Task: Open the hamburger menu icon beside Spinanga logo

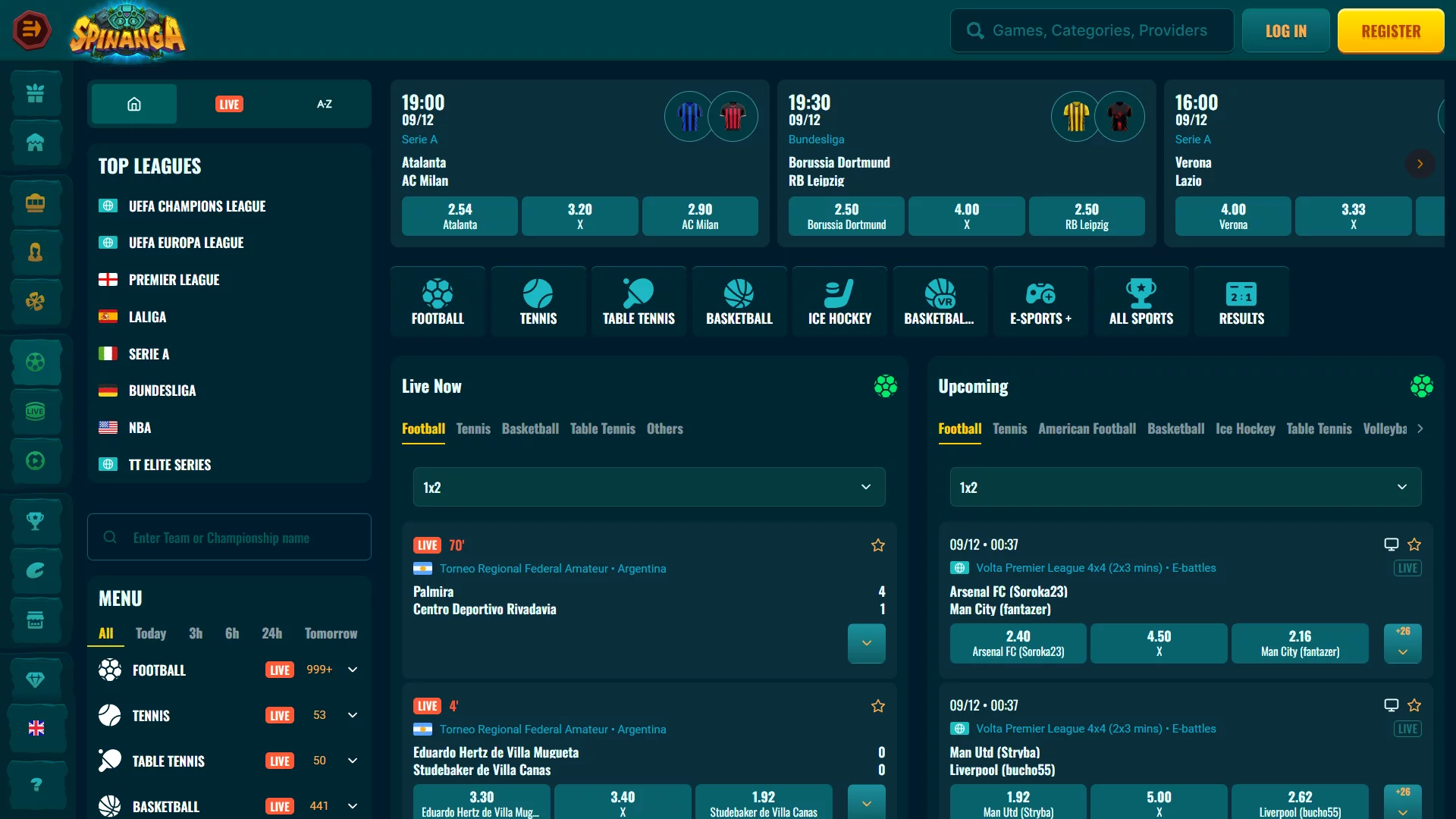Action: pyautogui.click(x=32, y=30)
